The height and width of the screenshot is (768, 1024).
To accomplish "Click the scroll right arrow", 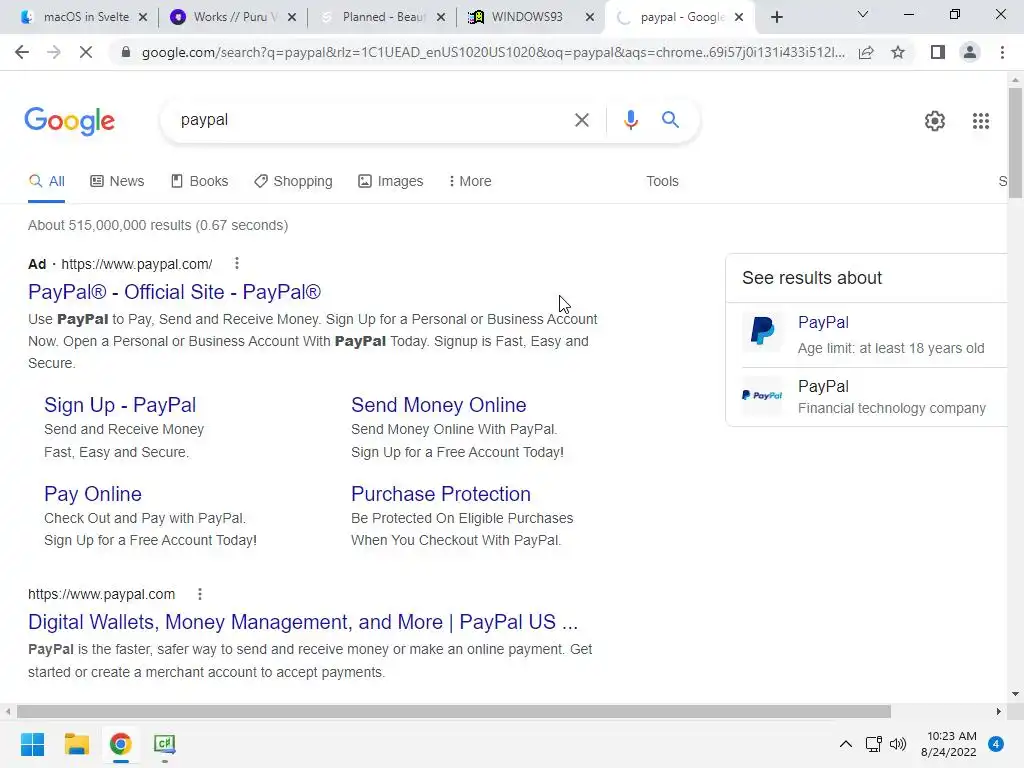I will click(x=999, y=711).
